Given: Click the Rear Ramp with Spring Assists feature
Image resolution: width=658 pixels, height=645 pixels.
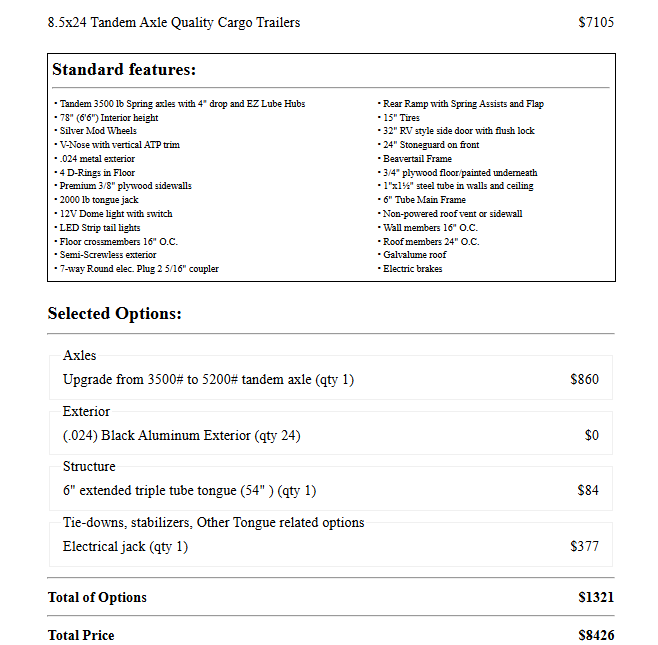Looking at the screenshot, I should coord(463,104).
